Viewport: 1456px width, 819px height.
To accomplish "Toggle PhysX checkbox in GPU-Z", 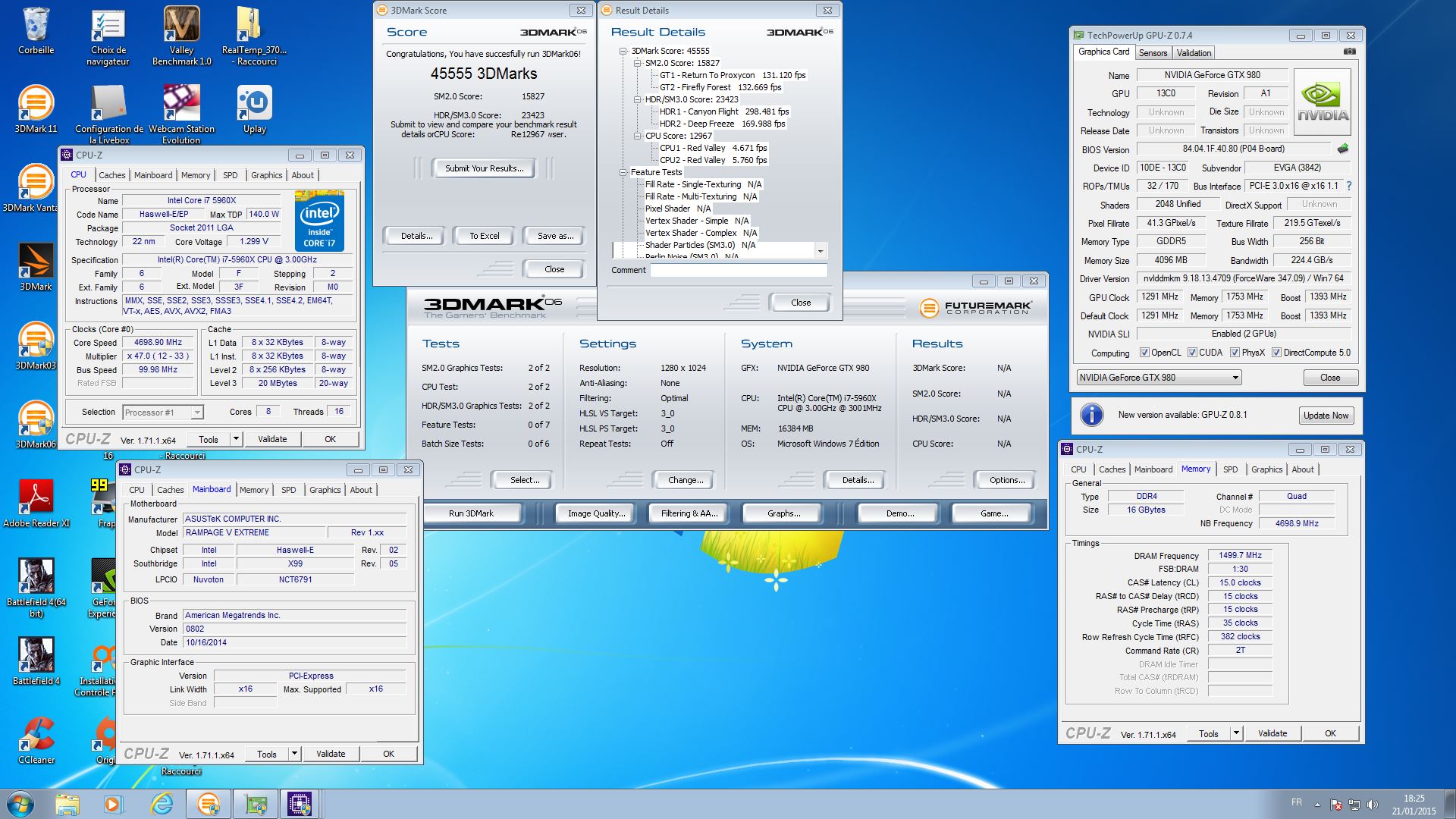I will pos(1235,353).
